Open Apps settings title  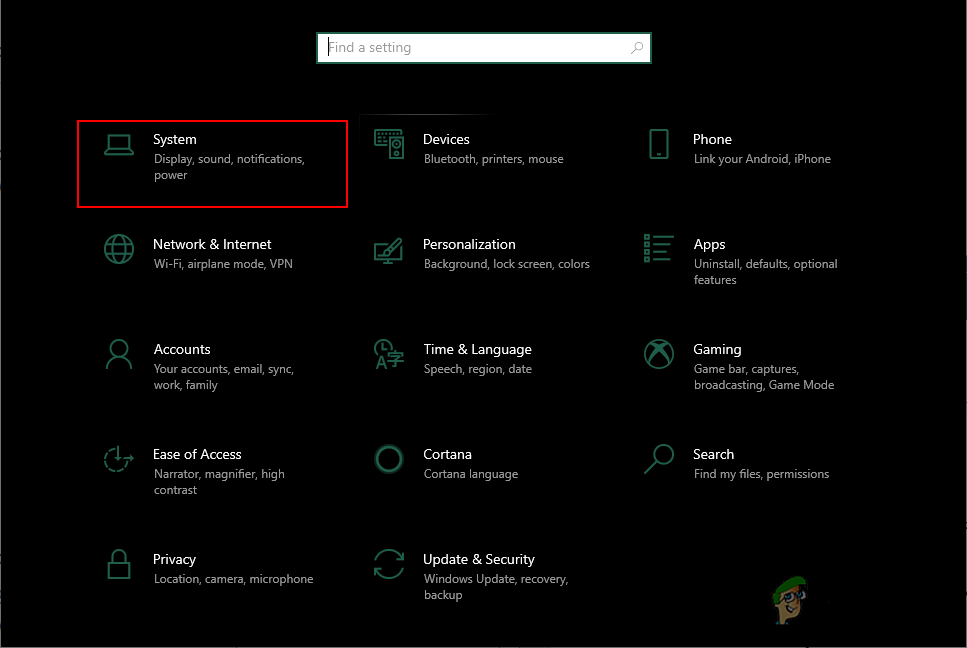click(709, 245)
